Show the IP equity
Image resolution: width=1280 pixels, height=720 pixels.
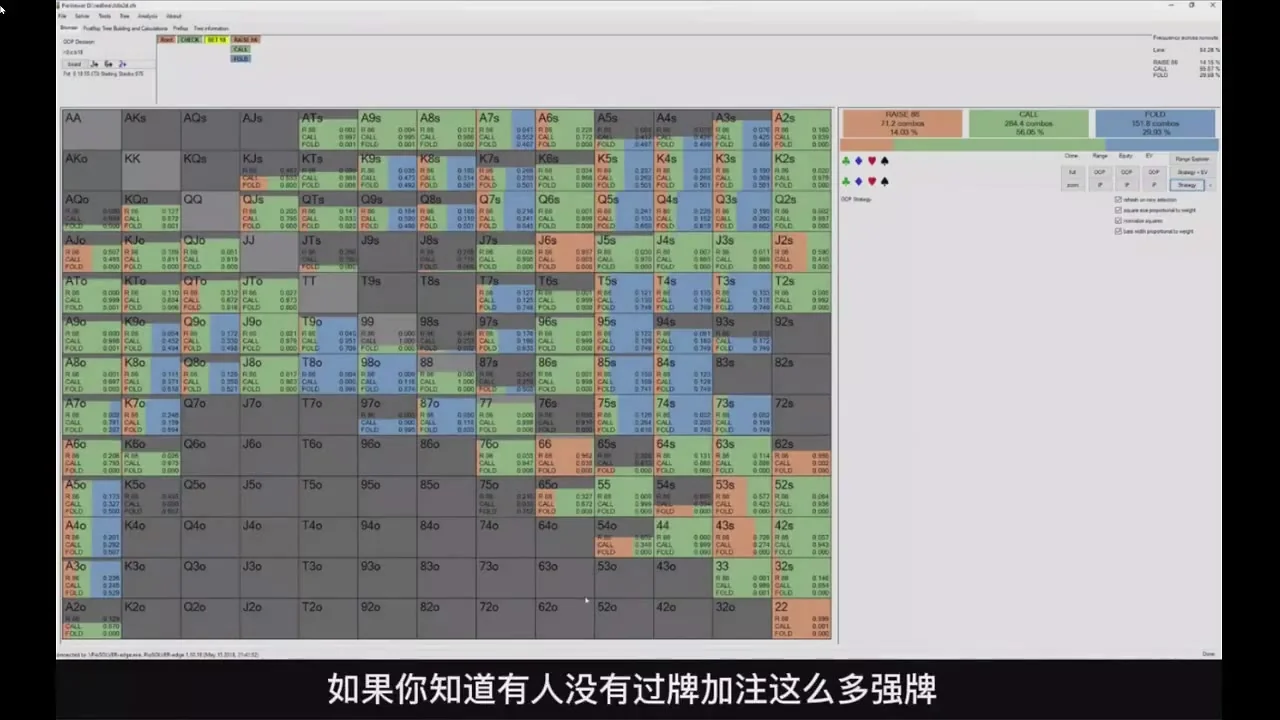coord(1126,185)
